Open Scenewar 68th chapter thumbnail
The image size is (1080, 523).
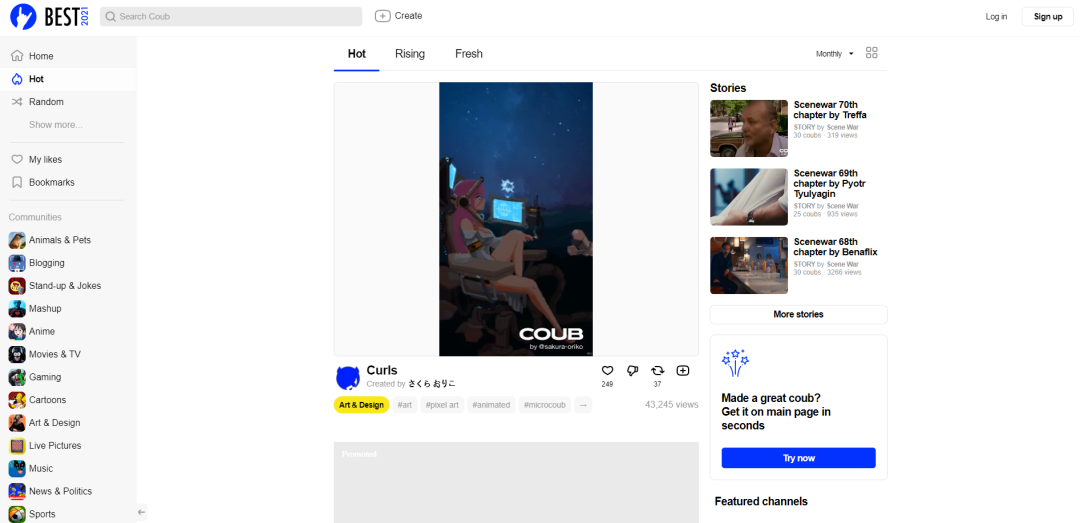click(749, 265)
